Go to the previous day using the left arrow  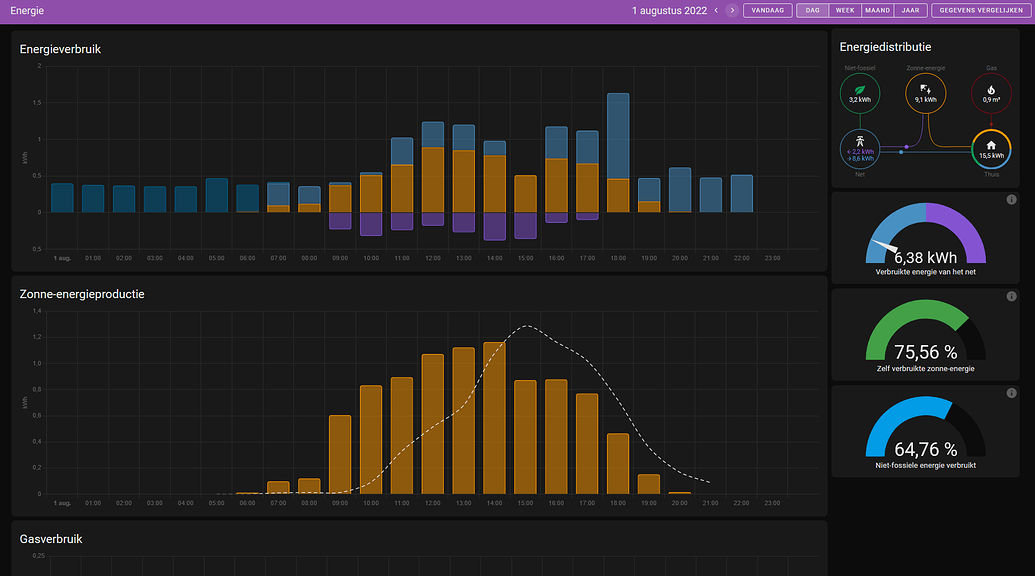pos(716,10)
